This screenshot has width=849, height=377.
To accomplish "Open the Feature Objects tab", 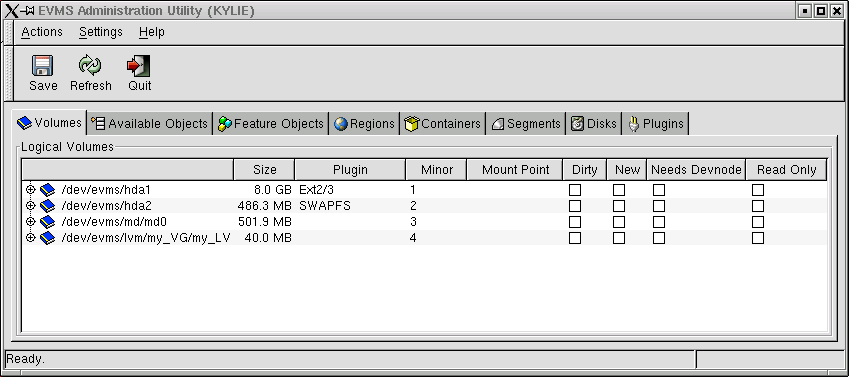I will point(271,124).
